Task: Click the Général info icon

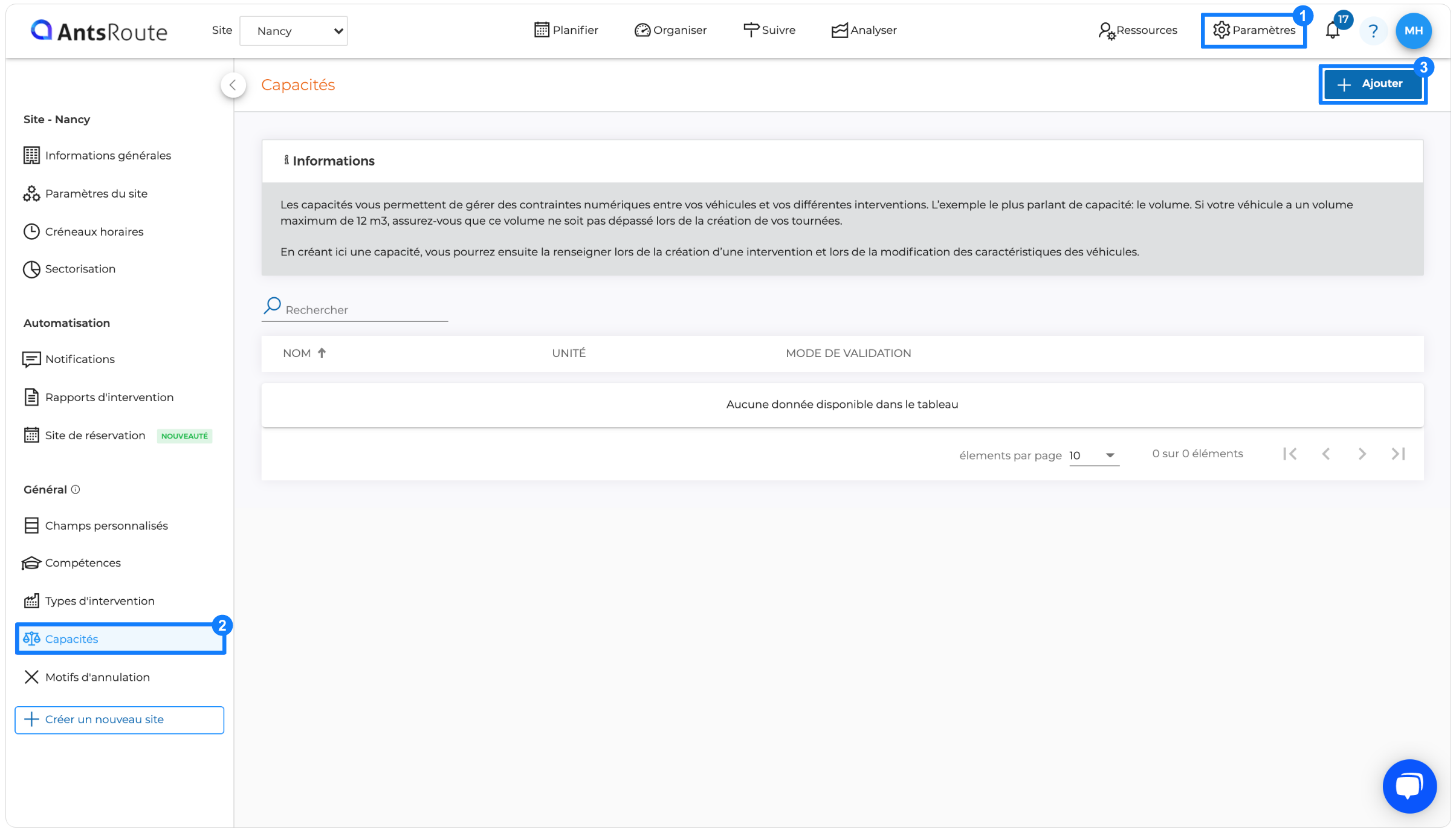Action: (76, 489)
